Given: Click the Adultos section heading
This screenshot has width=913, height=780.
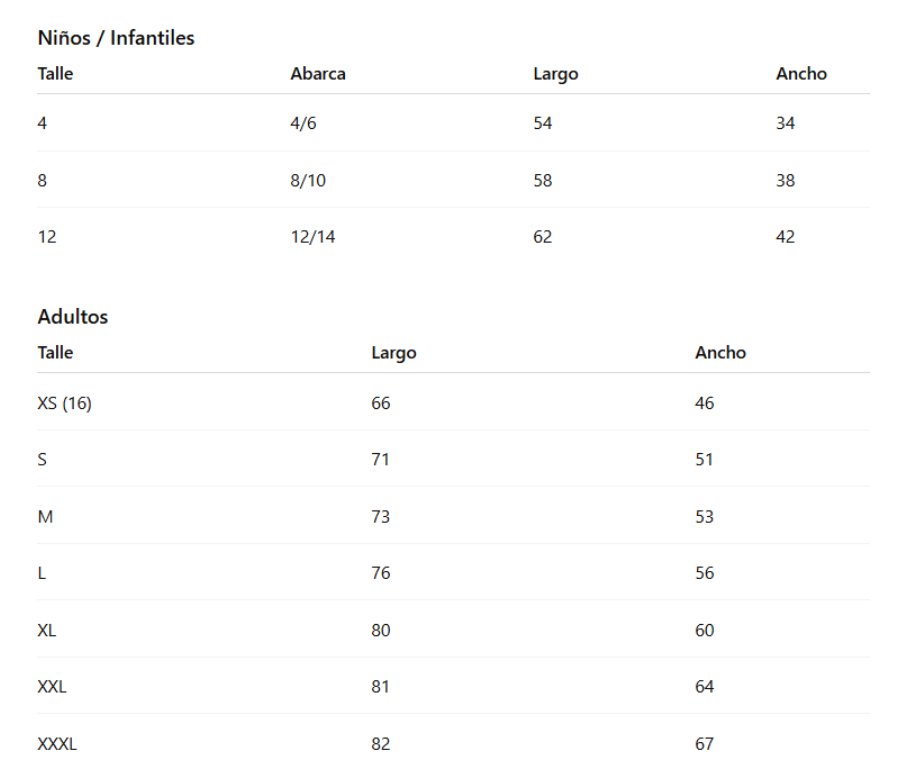Looking at the screenshot, I should pyautogui.click(x=73, y=317).
